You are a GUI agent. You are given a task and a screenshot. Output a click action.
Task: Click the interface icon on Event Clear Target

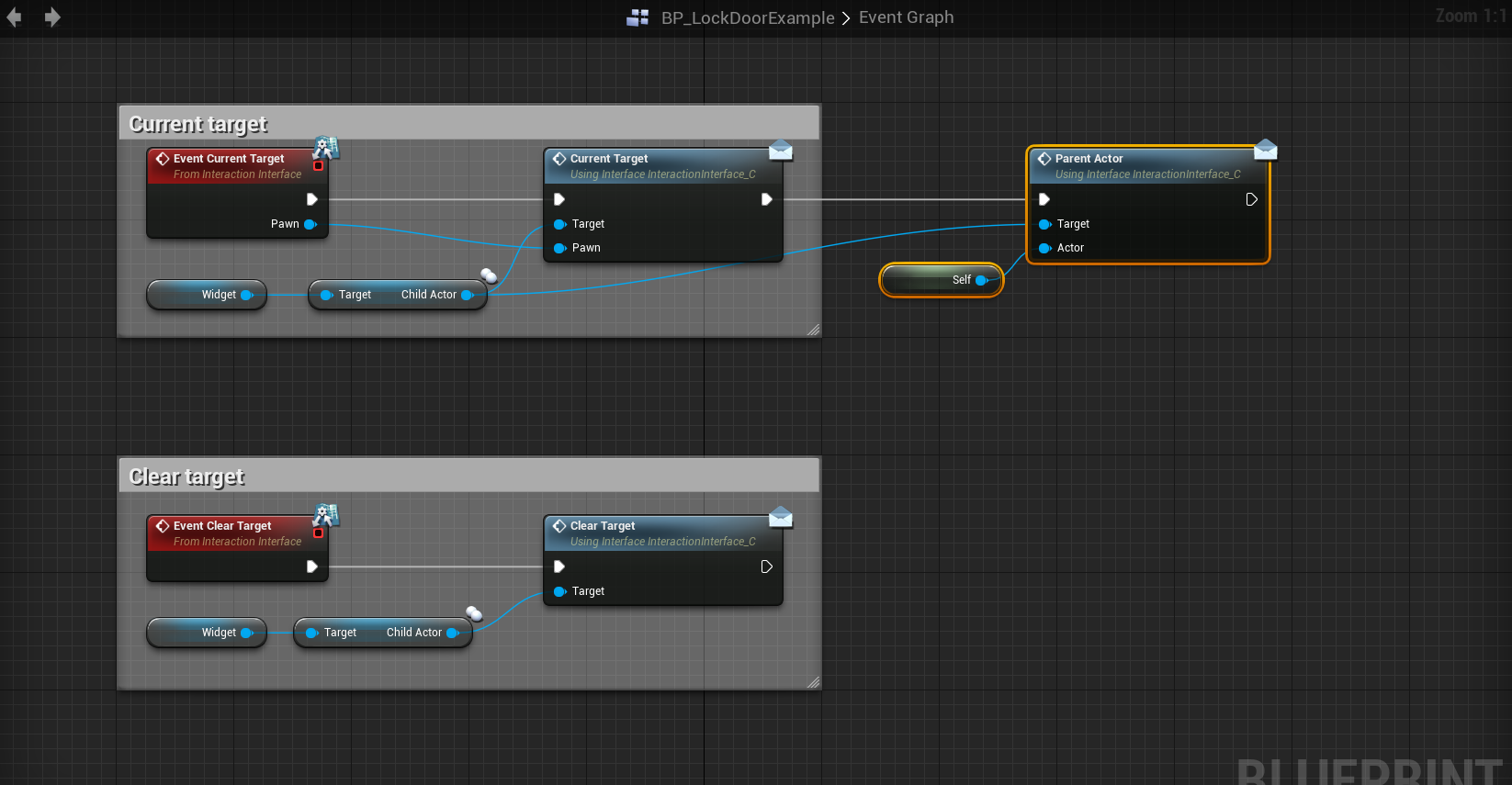pyautogui.click(x=326, y=515)
